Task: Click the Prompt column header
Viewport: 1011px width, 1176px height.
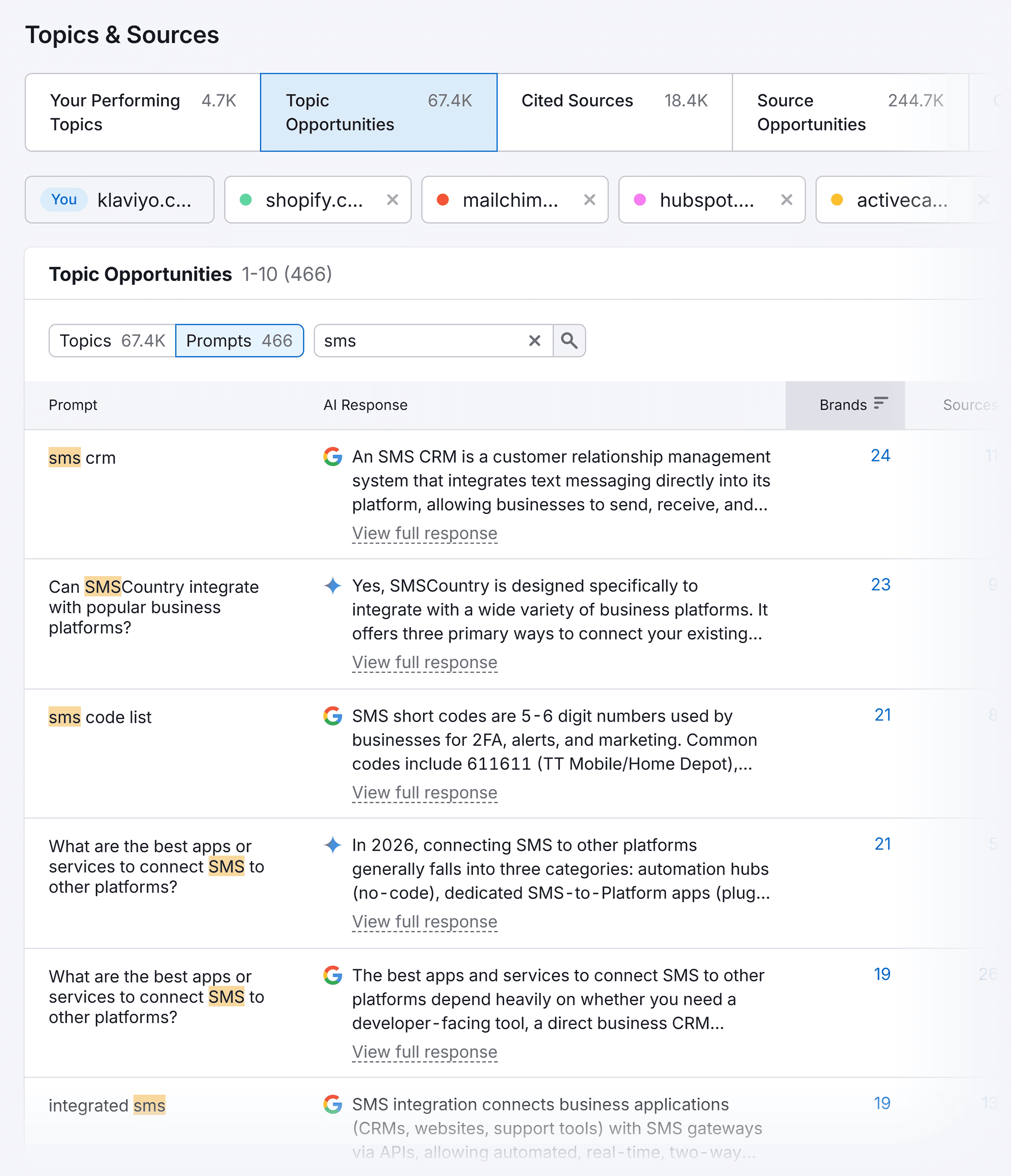Action: coord(73,405)
